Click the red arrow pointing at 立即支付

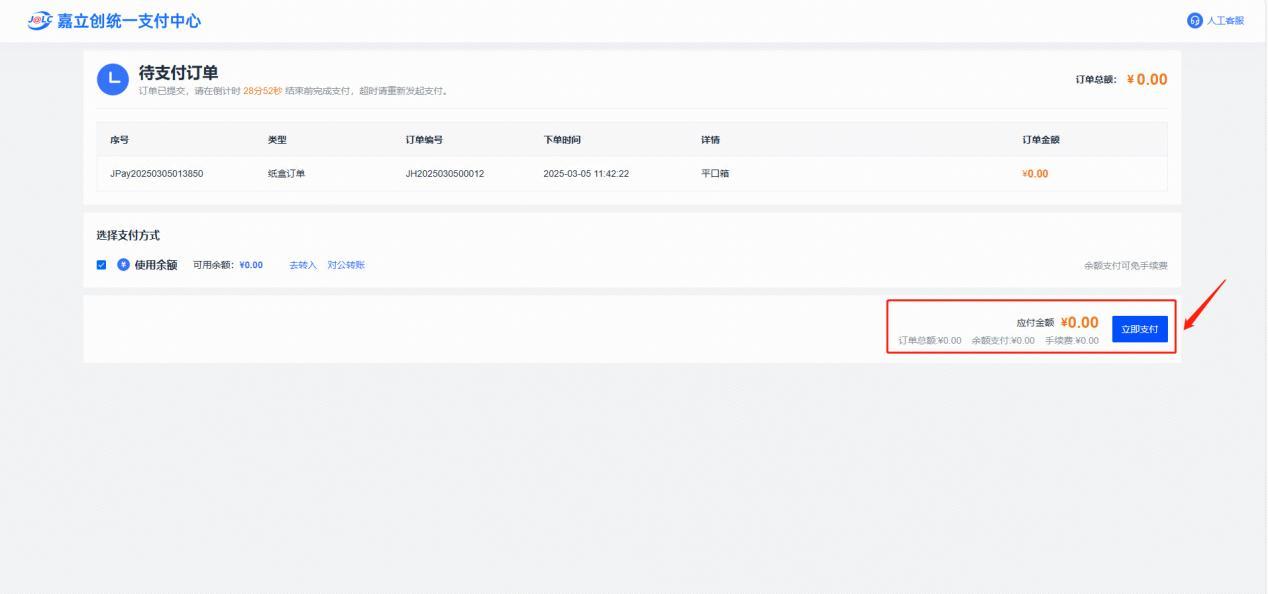click(1205, 308)
